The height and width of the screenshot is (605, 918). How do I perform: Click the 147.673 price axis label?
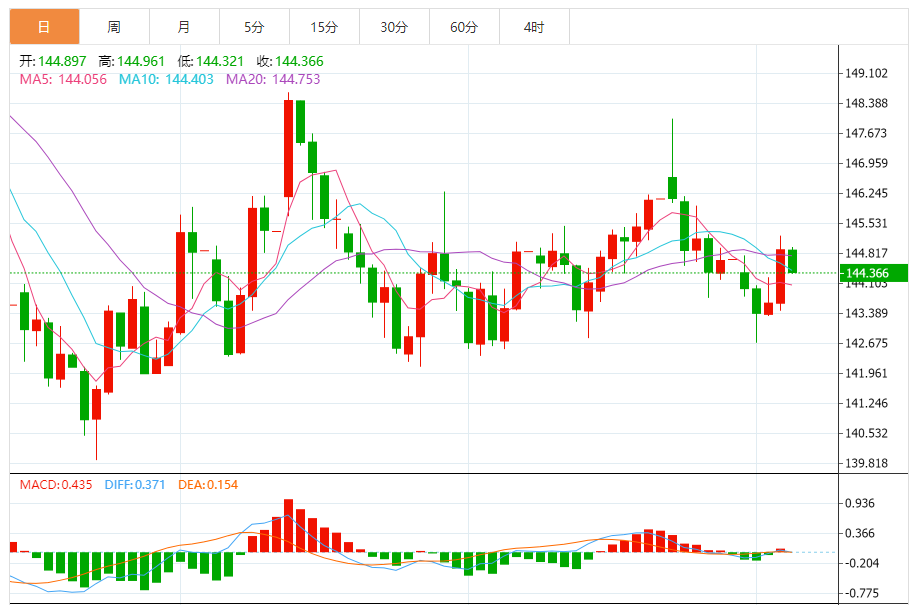tap(866, 133)
